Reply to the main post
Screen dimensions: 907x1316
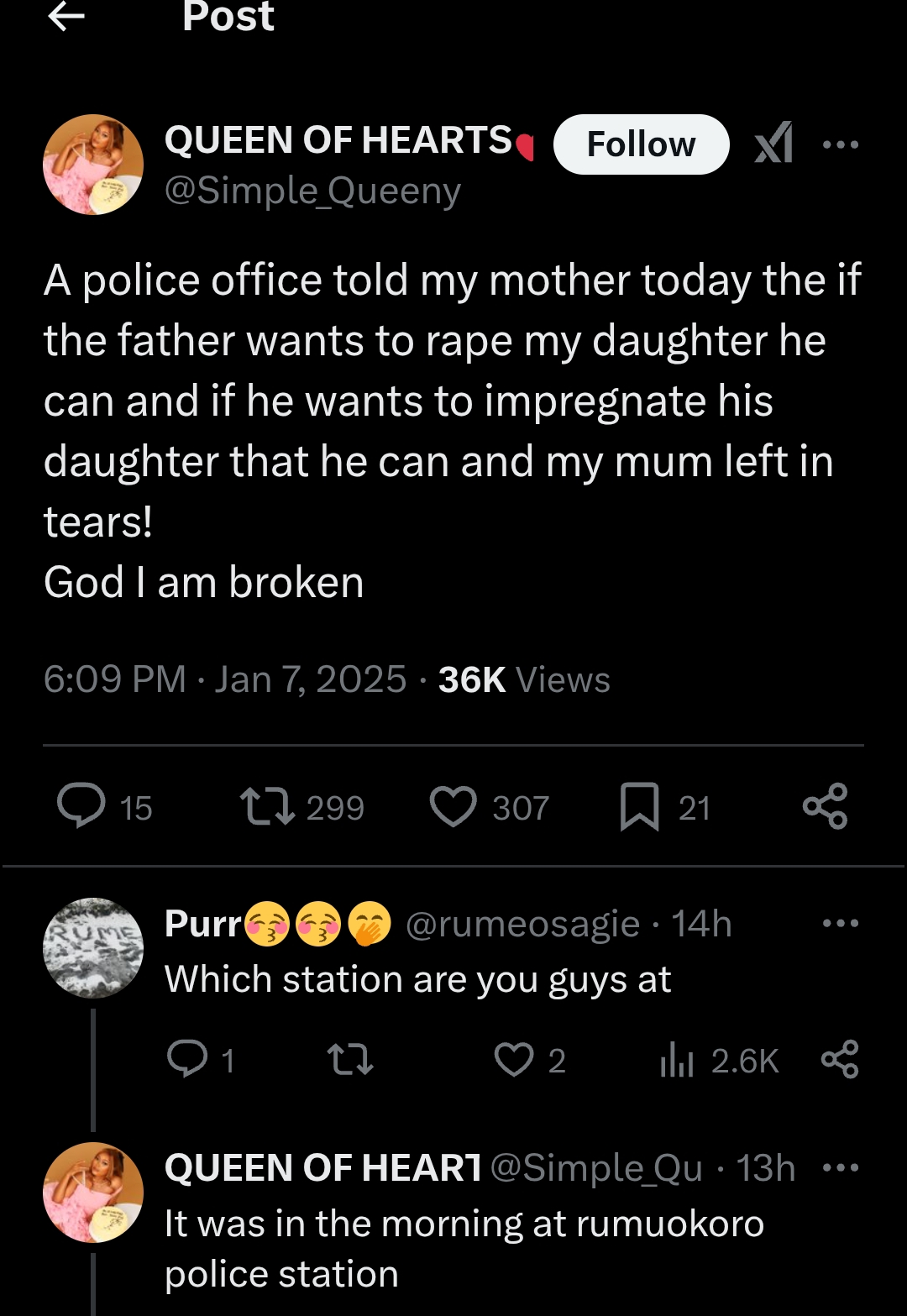click(x=81, y=806)
